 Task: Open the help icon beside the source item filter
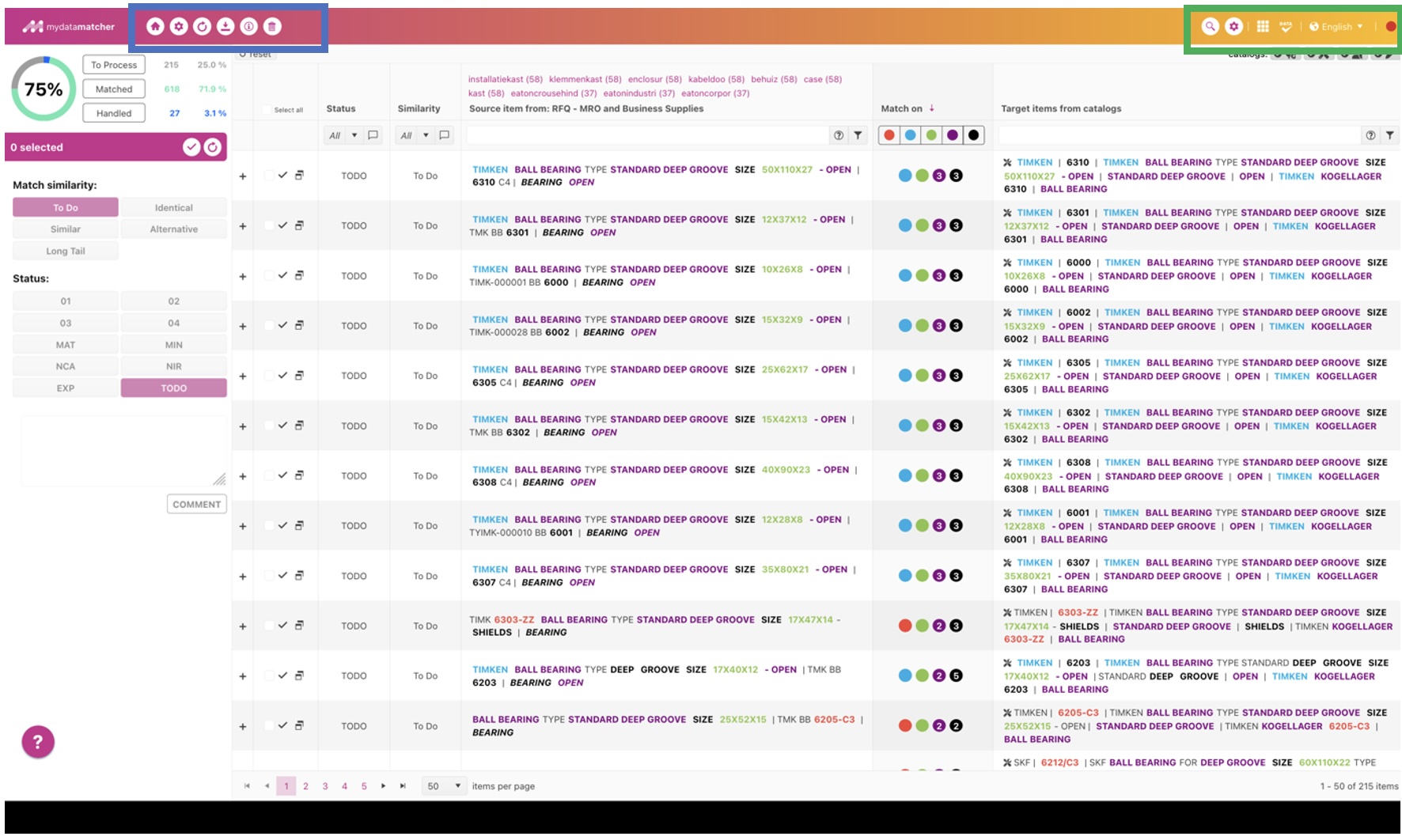click(839, 135)
